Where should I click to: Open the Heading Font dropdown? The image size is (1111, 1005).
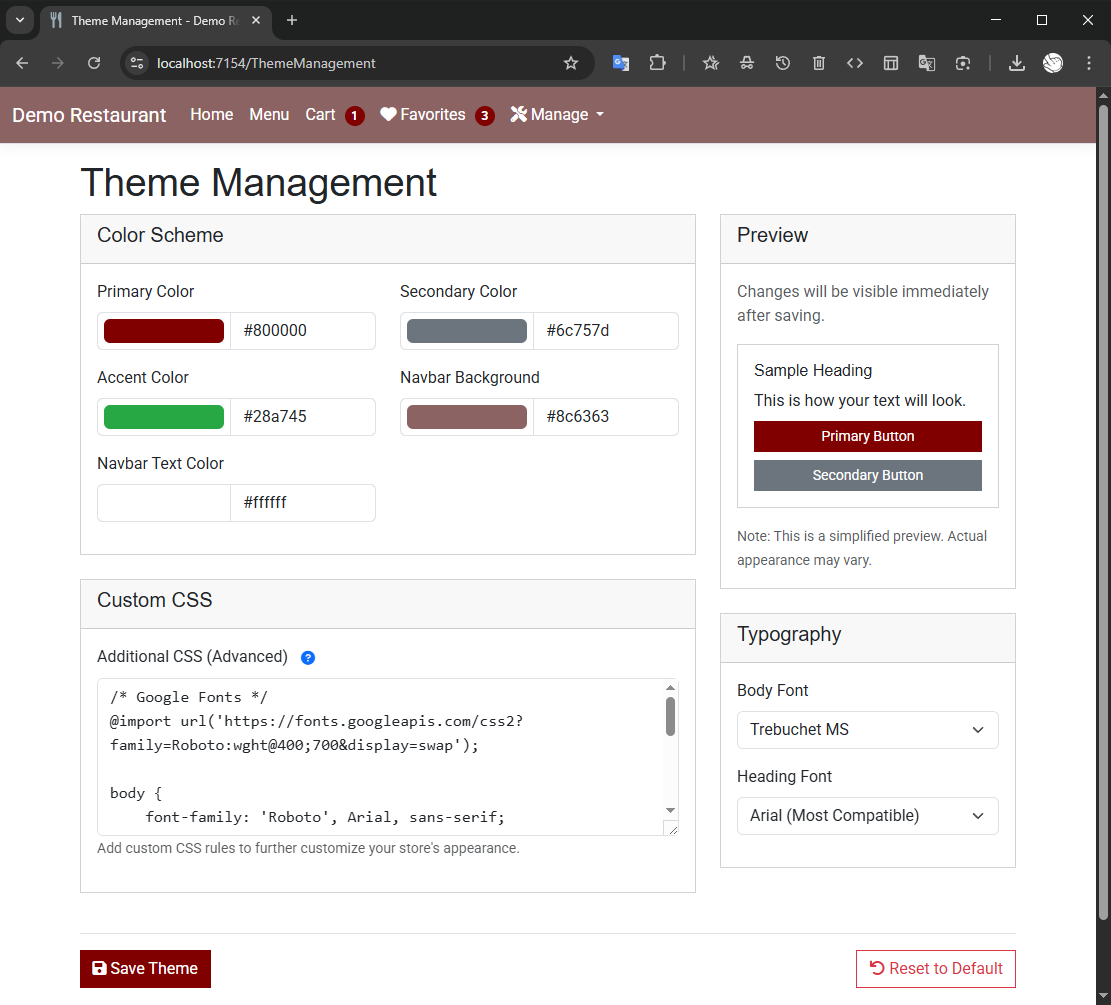[867, 816]
